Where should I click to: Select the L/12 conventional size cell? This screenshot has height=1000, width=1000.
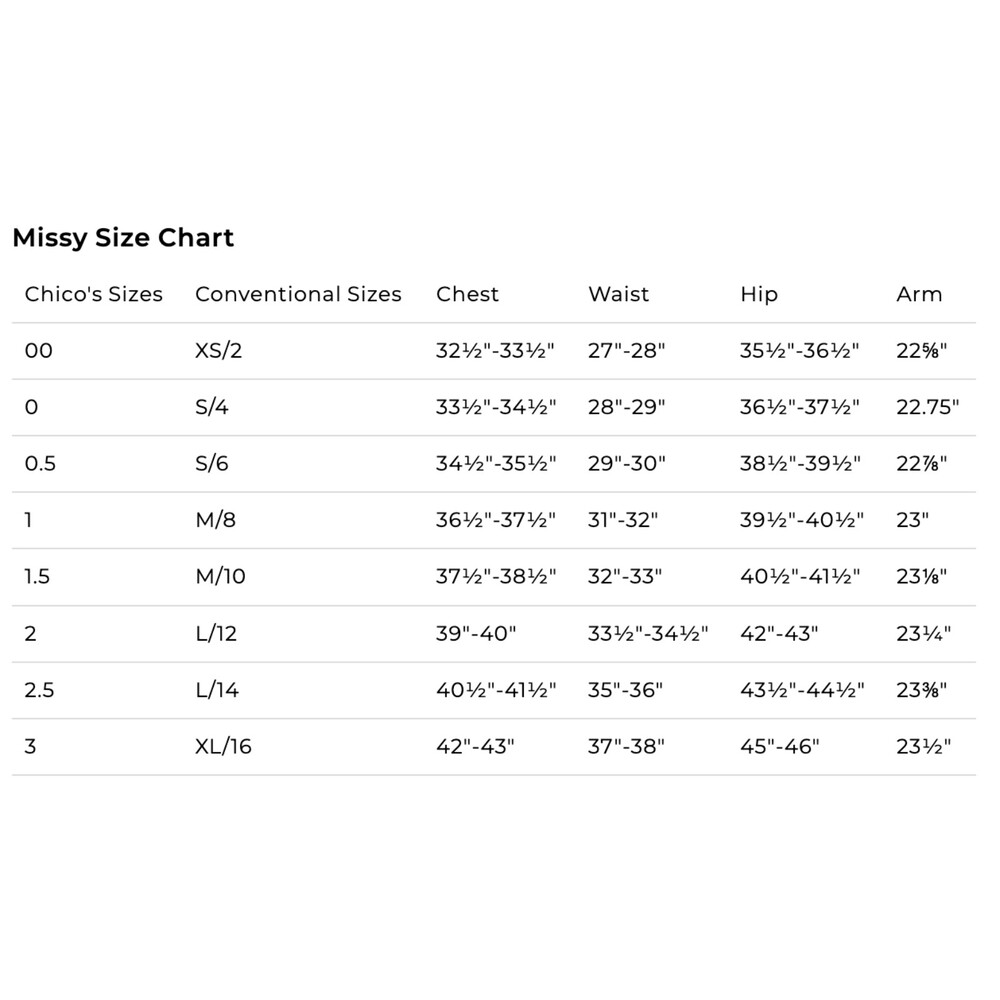tap(216, 633)
